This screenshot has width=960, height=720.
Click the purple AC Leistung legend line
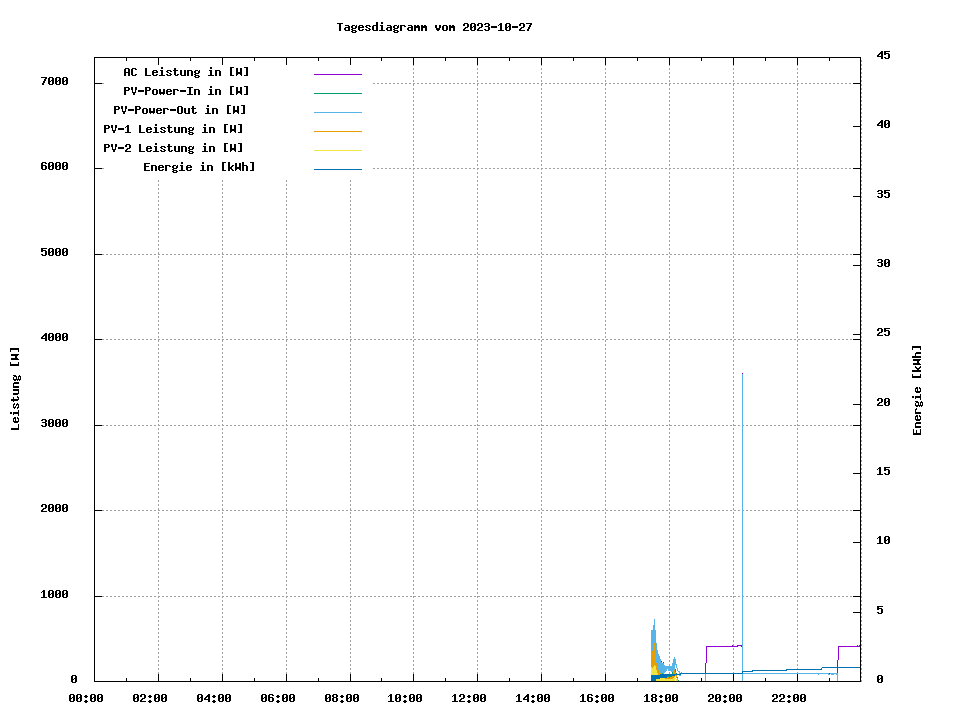[x=337, y=74]
